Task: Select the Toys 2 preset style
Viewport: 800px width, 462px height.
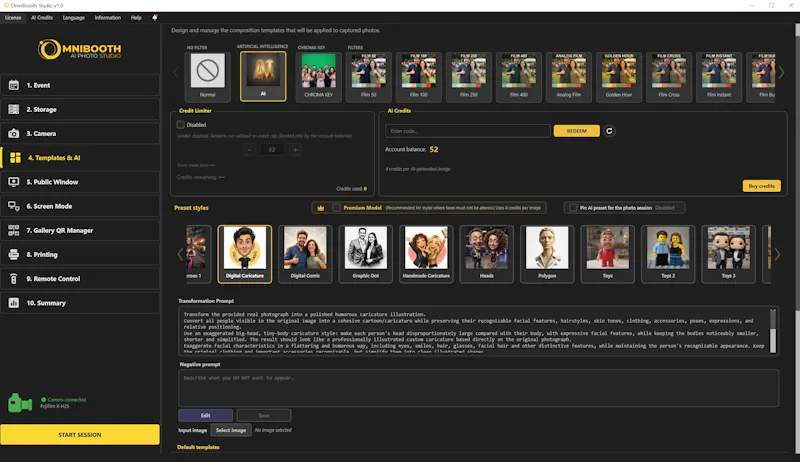Action: (668, 254)
